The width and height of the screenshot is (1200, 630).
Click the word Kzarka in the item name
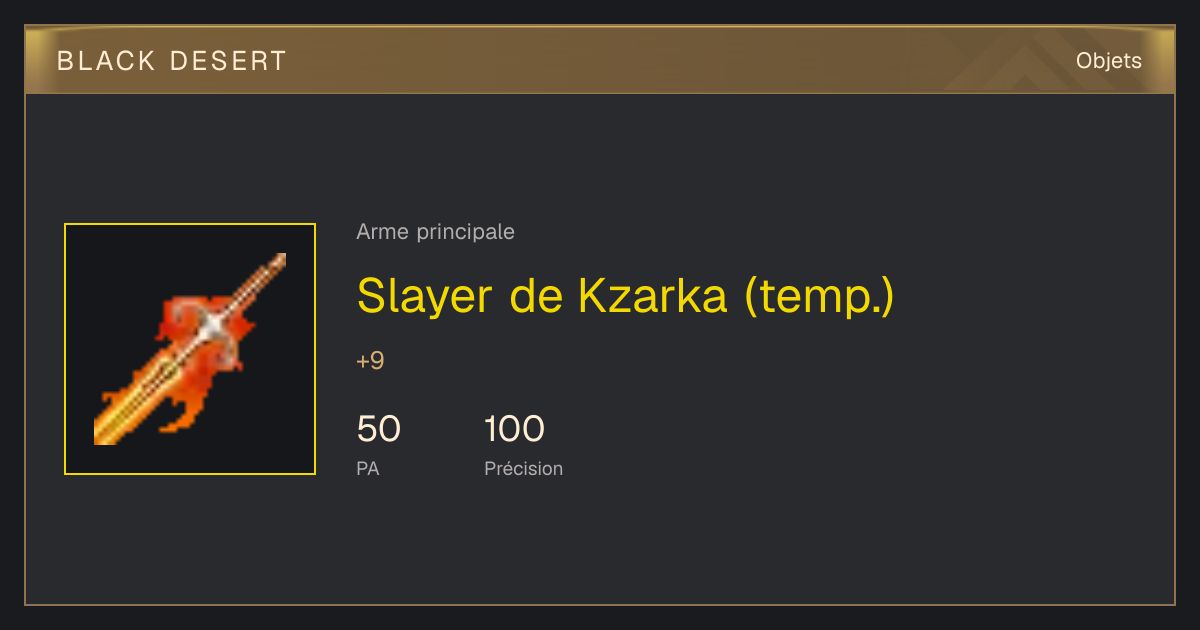[653, 295]
